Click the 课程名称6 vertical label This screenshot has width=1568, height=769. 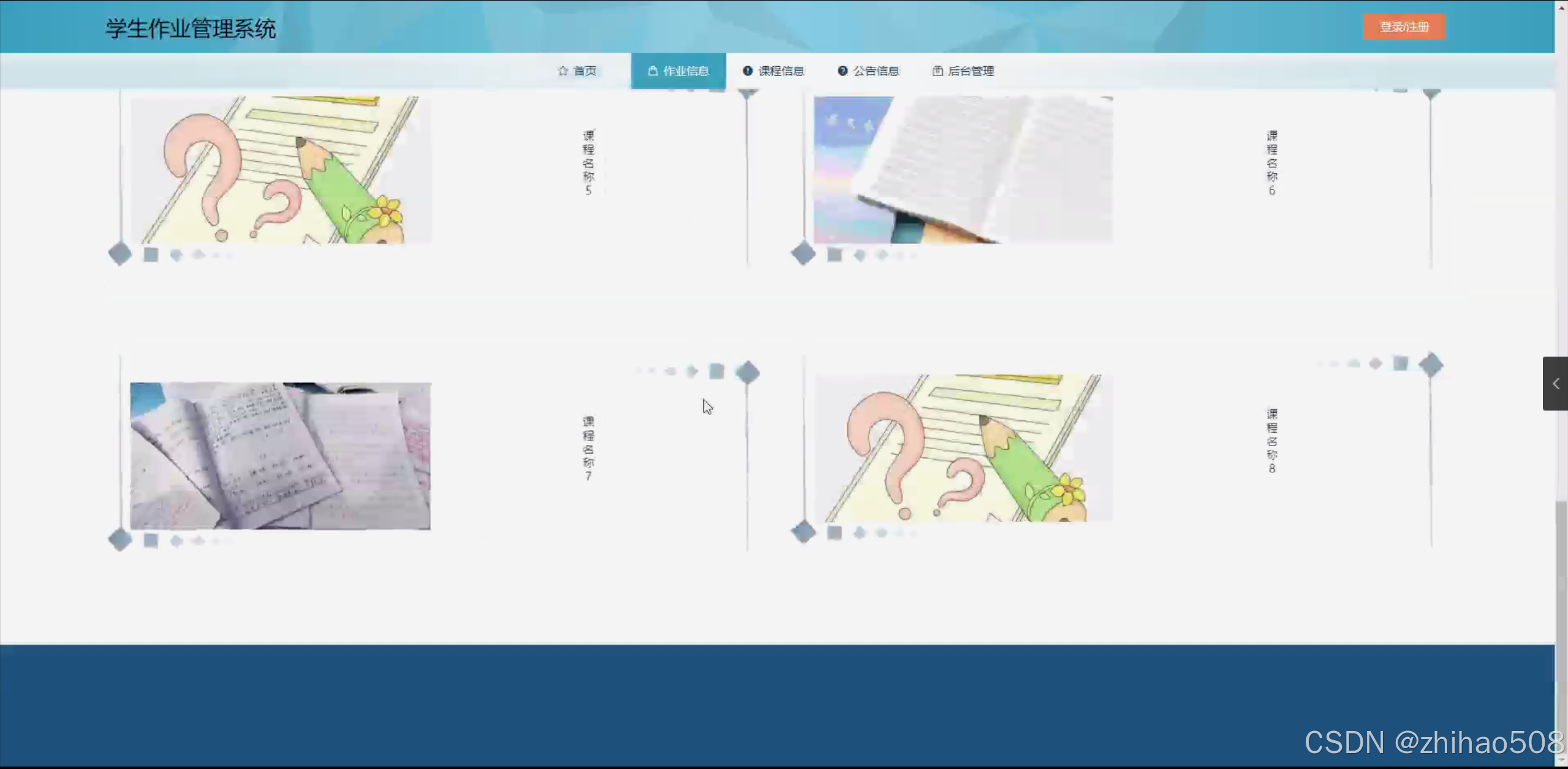(1271, 162)
